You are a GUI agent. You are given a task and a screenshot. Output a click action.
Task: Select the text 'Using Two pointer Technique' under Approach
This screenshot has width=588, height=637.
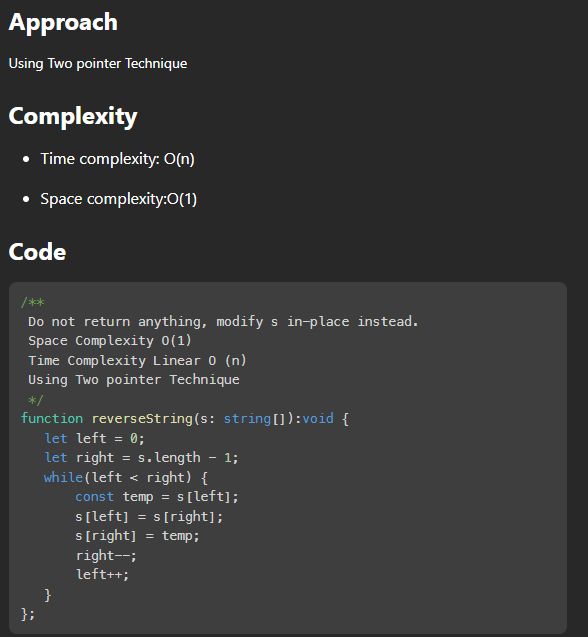tap(98, 64)
